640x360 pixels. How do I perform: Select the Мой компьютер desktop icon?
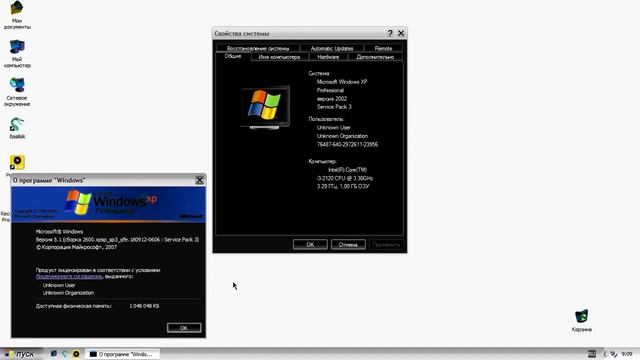pyautogui.click(x=17, y=53)
